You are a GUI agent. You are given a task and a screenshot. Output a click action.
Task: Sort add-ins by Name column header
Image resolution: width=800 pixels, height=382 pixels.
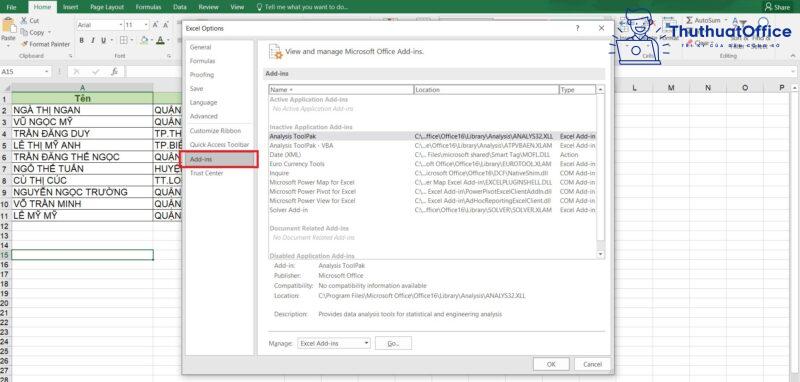point(341,90)
